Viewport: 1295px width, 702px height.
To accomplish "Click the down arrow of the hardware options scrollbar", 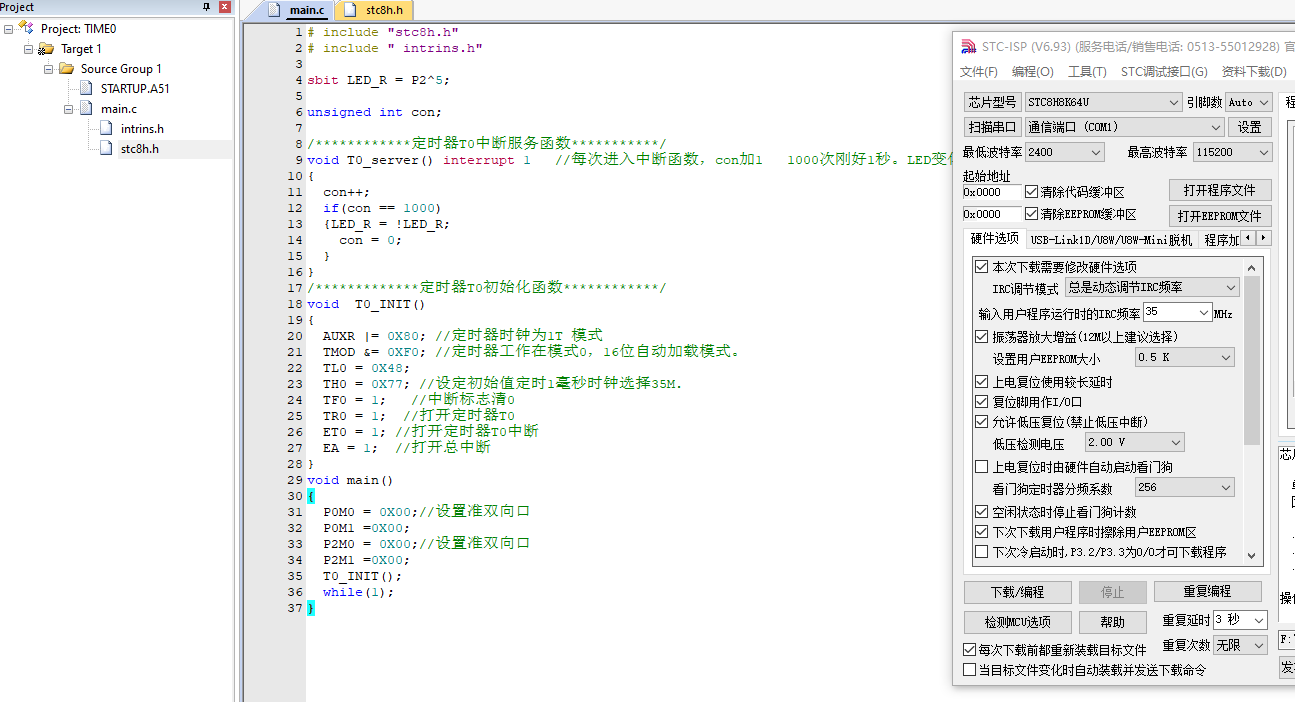I will pyautogui.click(x=1252, y=554).
